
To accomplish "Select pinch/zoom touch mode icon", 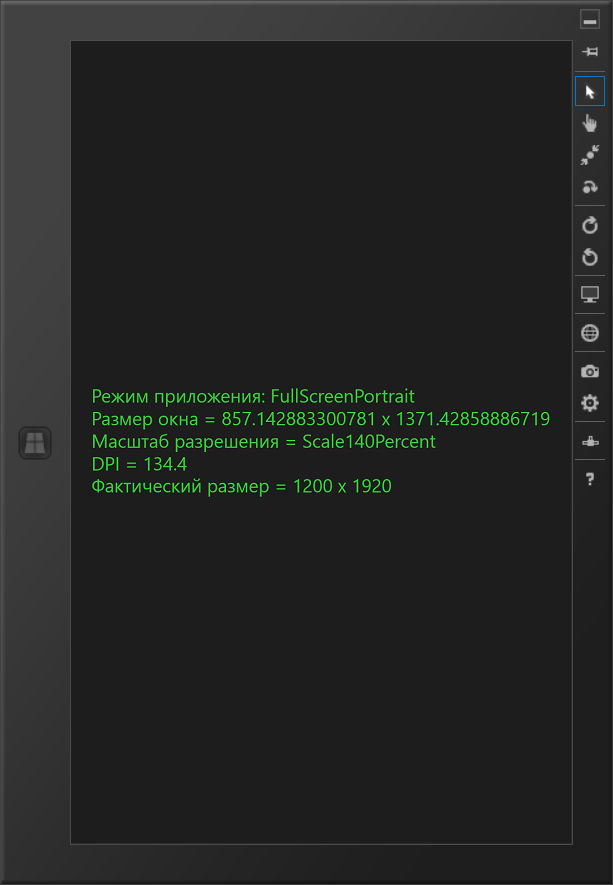I will (x=590, y=155).
